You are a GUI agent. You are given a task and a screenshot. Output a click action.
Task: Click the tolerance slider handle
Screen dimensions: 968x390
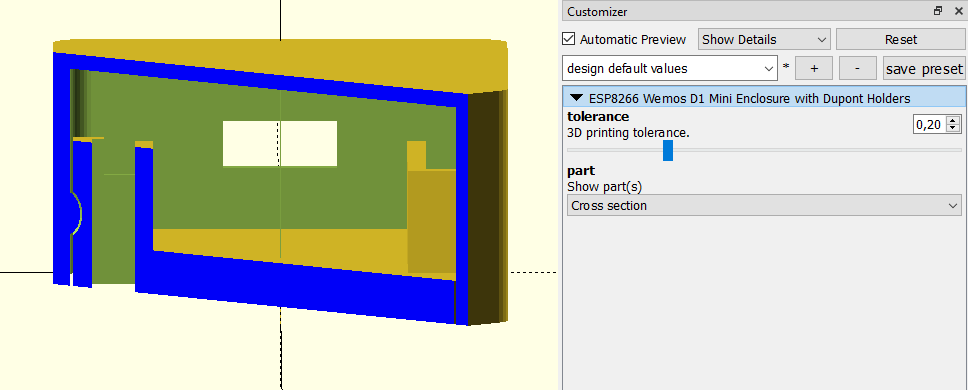tap(668, 150)
